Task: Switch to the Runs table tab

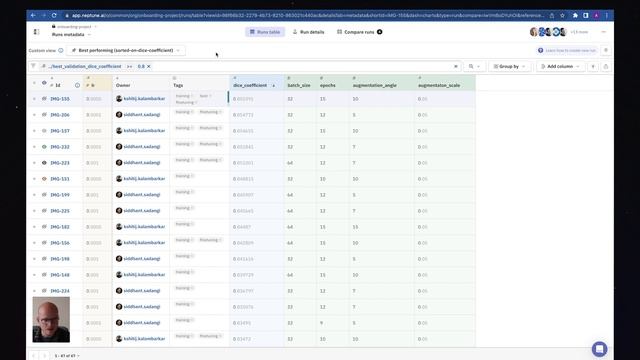Action: [265, 32]
